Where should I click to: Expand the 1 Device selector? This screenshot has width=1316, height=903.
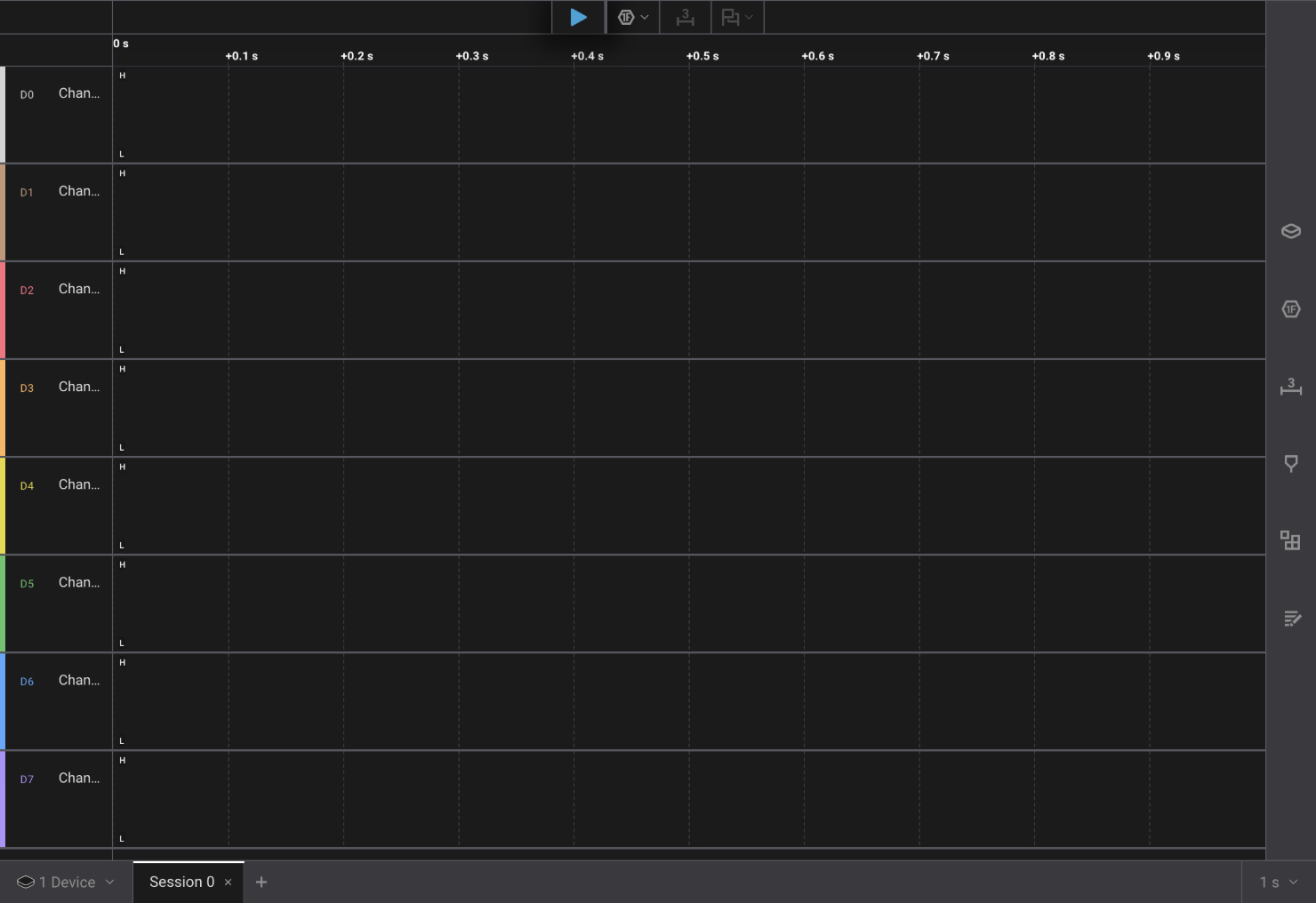pyautogui.click(x=64, y=882)
